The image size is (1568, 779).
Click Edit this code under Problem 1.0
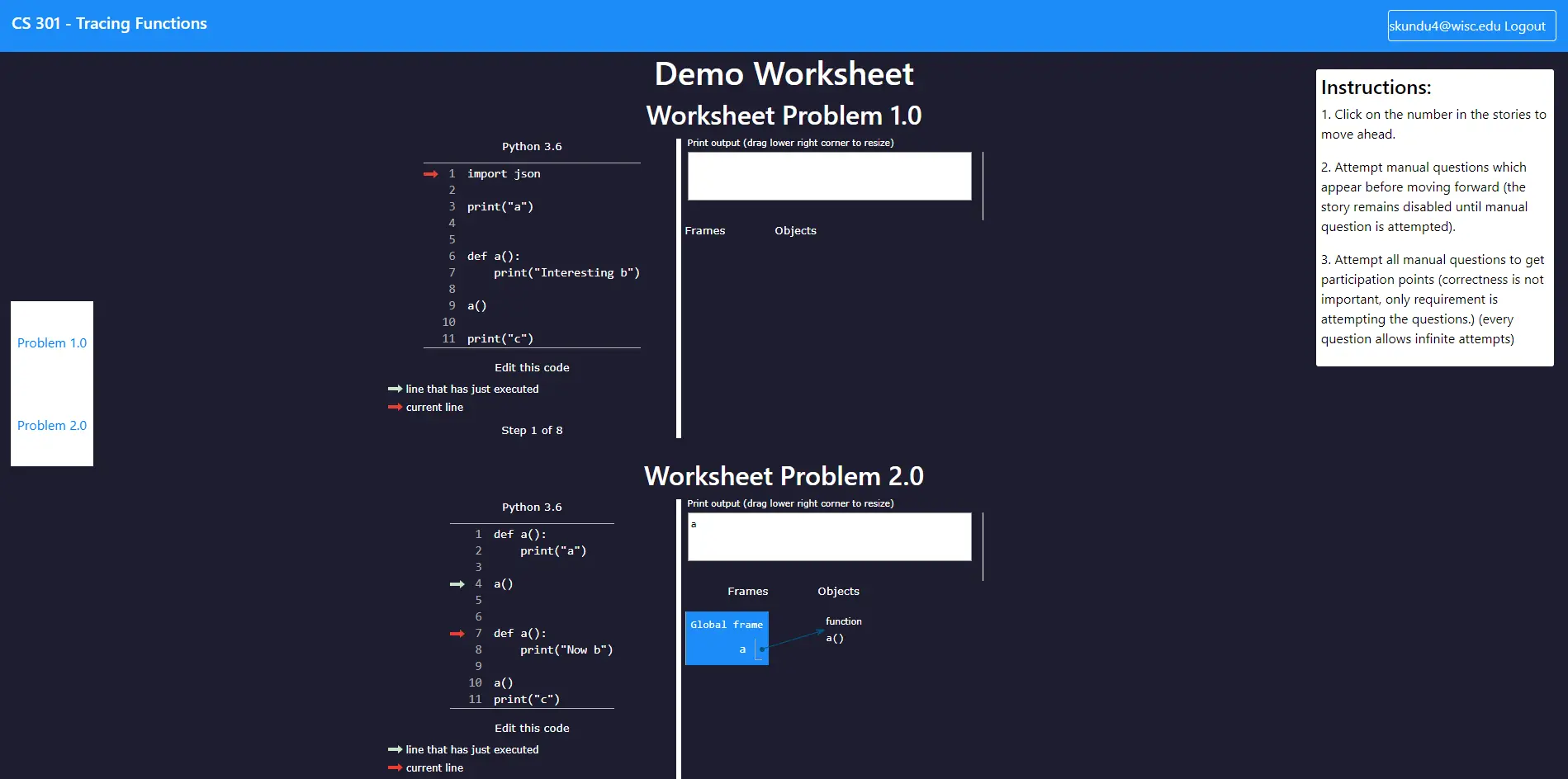(x=532, y=367)
